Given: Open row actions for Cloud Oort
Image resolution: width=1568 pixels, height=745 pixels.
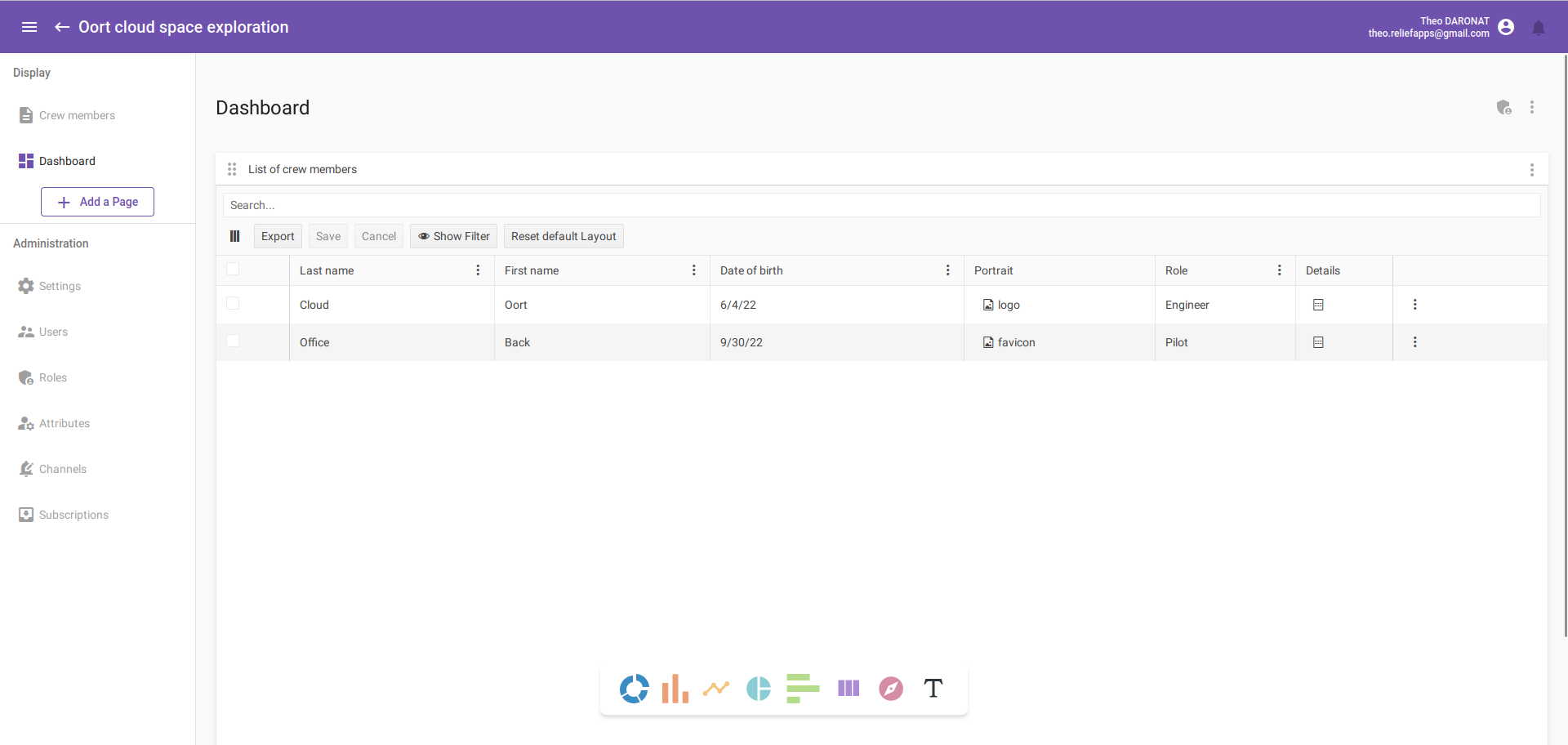Looking at the screenshot, I should click(1415, 305).
